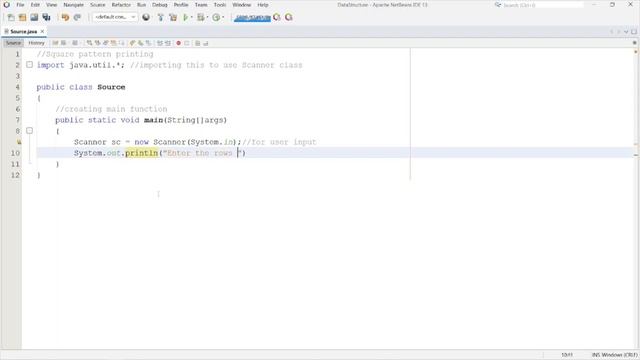Click the Find Selection icon
Viewport: 640px width, 360px height.
[x=89, y=43]
